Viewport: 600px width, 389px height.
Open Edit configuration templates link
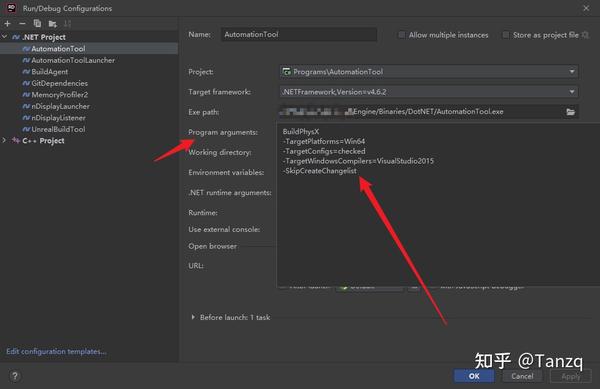point(56,351)
